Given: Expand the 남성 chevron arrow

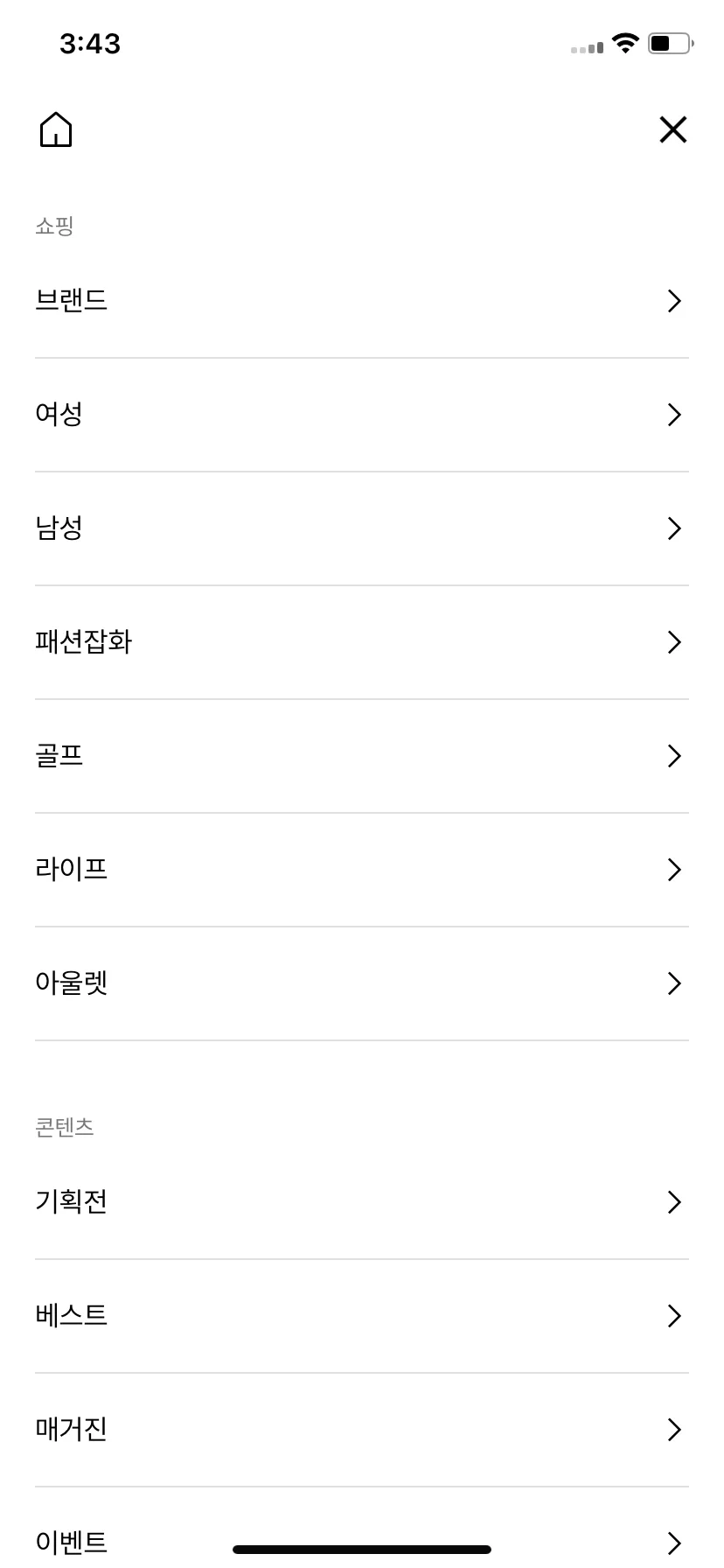Looking at the screenshot, I should [674, 528].
